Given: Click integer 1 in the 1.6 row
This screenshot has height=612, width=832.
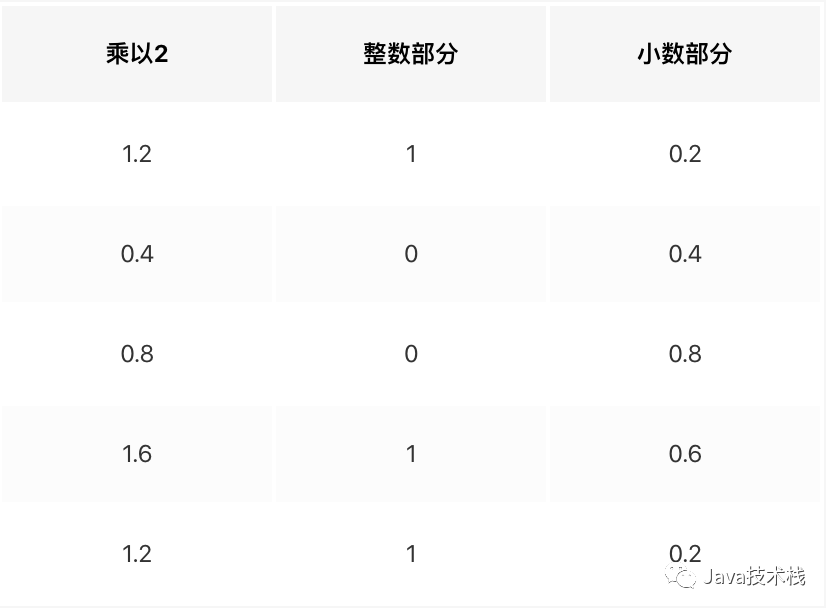Looking at the screenshot, I should (x=411, y=454).
